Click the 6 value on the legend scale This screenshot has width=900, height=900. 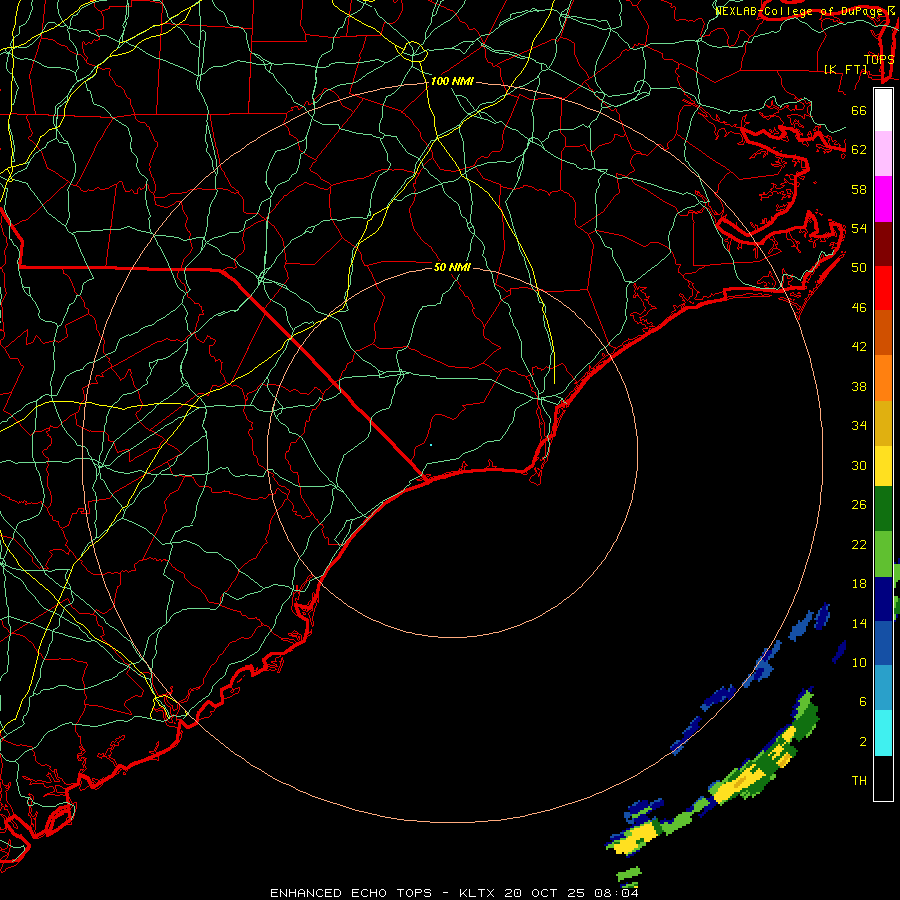(x=863, y=702)
